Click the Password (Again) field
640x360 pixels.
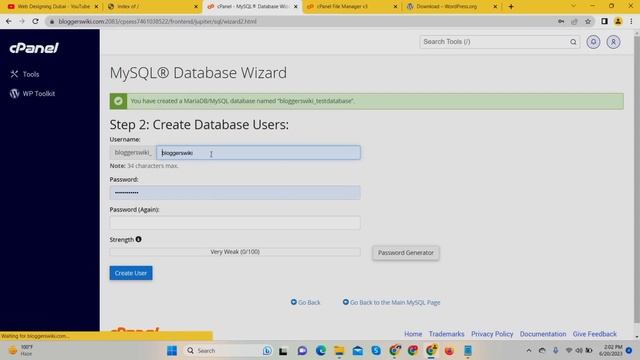(235, 223)
